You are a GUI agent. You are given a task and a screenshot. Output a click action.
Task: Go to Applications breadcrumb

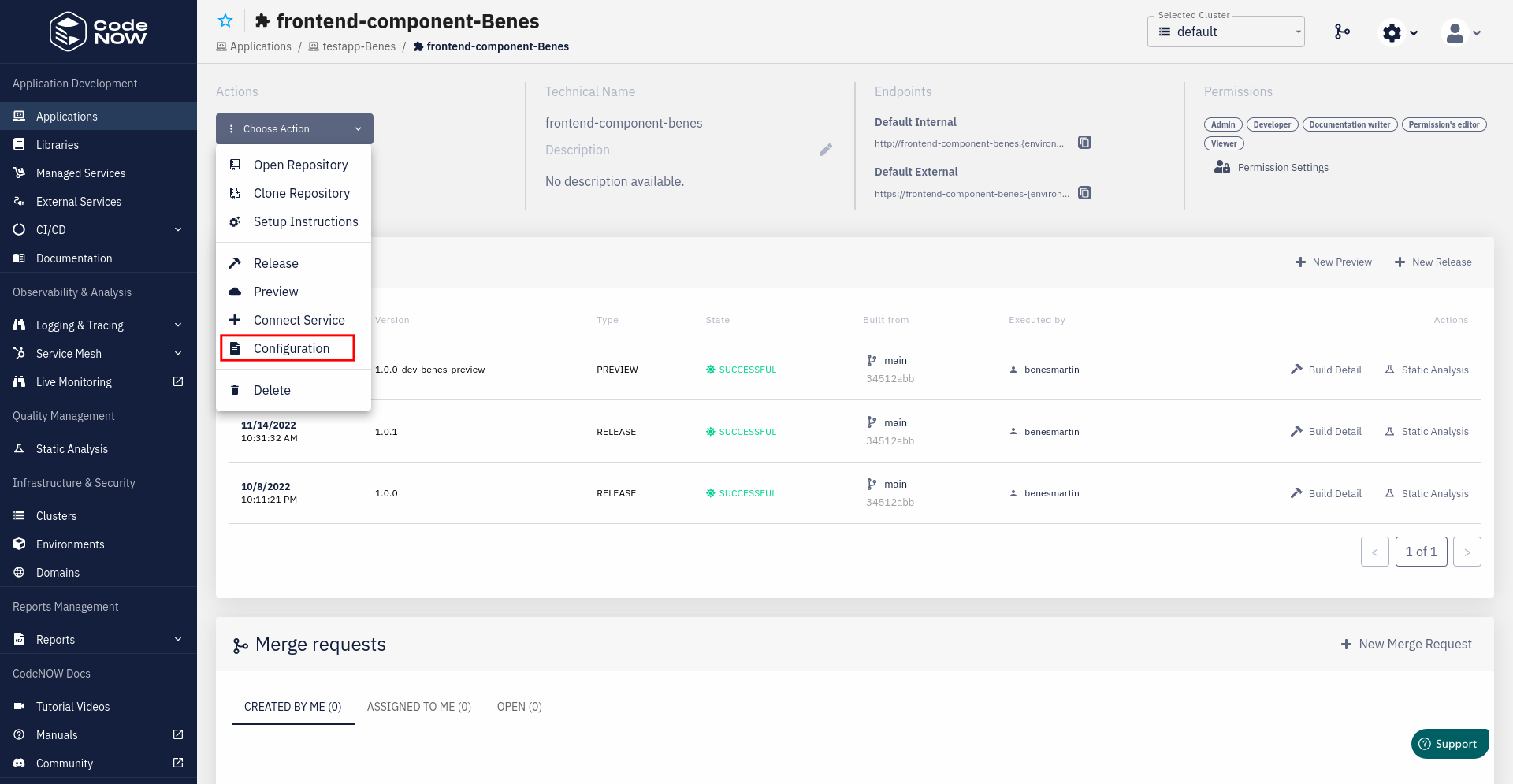254,46
